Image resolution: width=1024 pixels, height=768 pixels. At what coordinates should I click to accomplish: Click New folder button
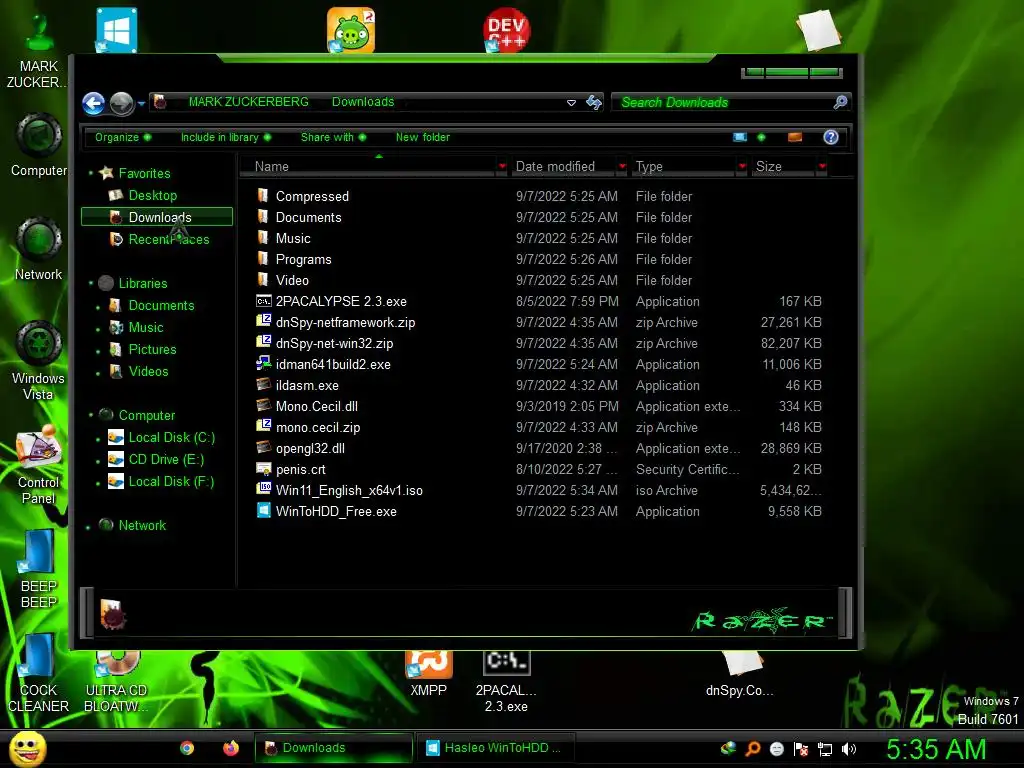[x=423, y=137]
